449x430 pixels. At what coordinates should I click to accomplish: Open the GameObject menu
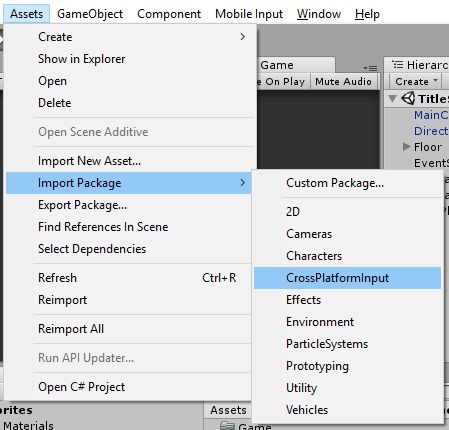click(90, 14)
